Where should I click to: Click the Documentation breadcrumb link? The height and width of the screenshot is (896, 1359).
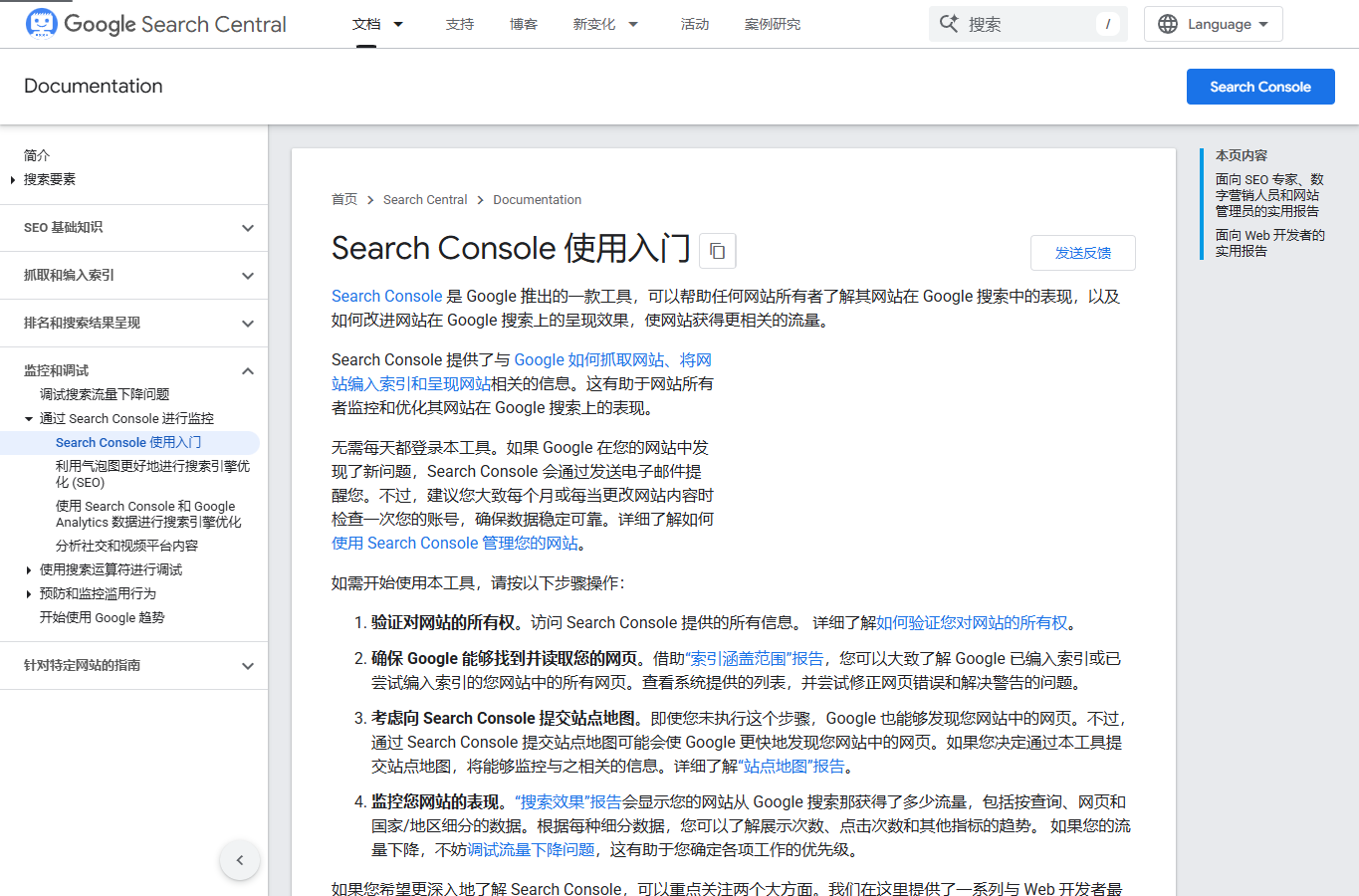coord(538,200)
